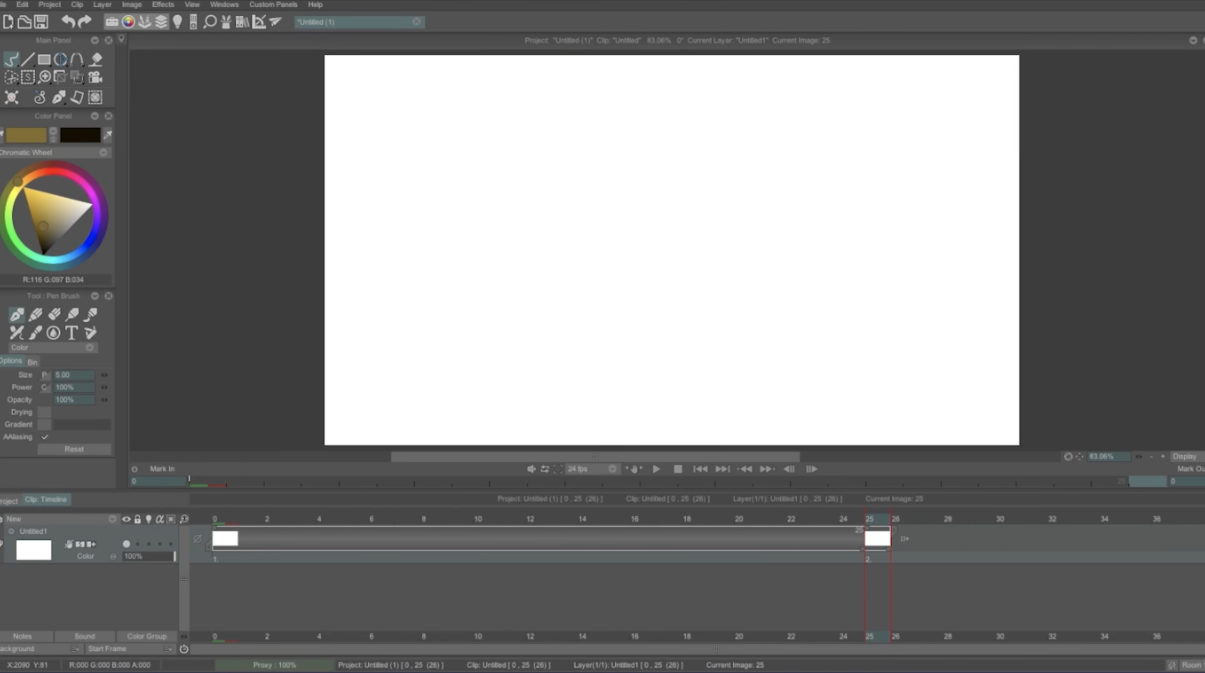1205x673 pixels.
Task: Select the straight line tool
Action: (x=28, y=60)
